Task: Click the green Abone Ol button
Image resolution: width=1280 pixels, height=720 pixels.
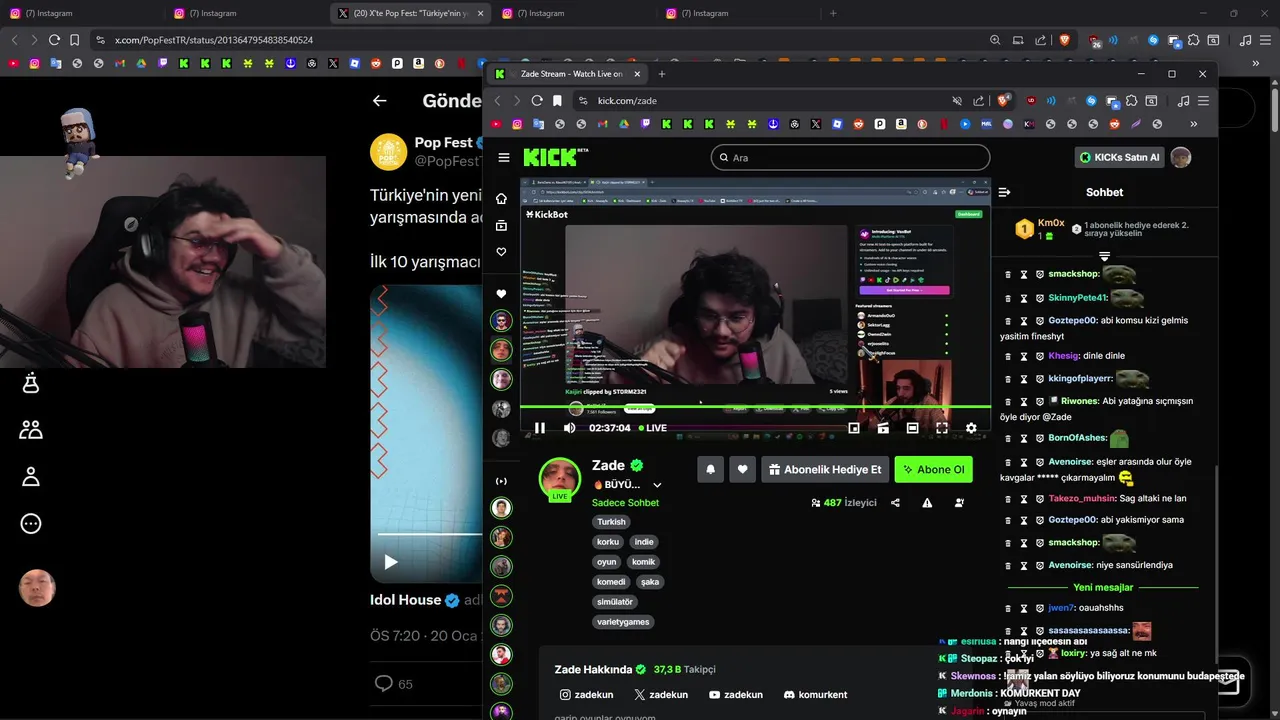Action: pos(933,469)
